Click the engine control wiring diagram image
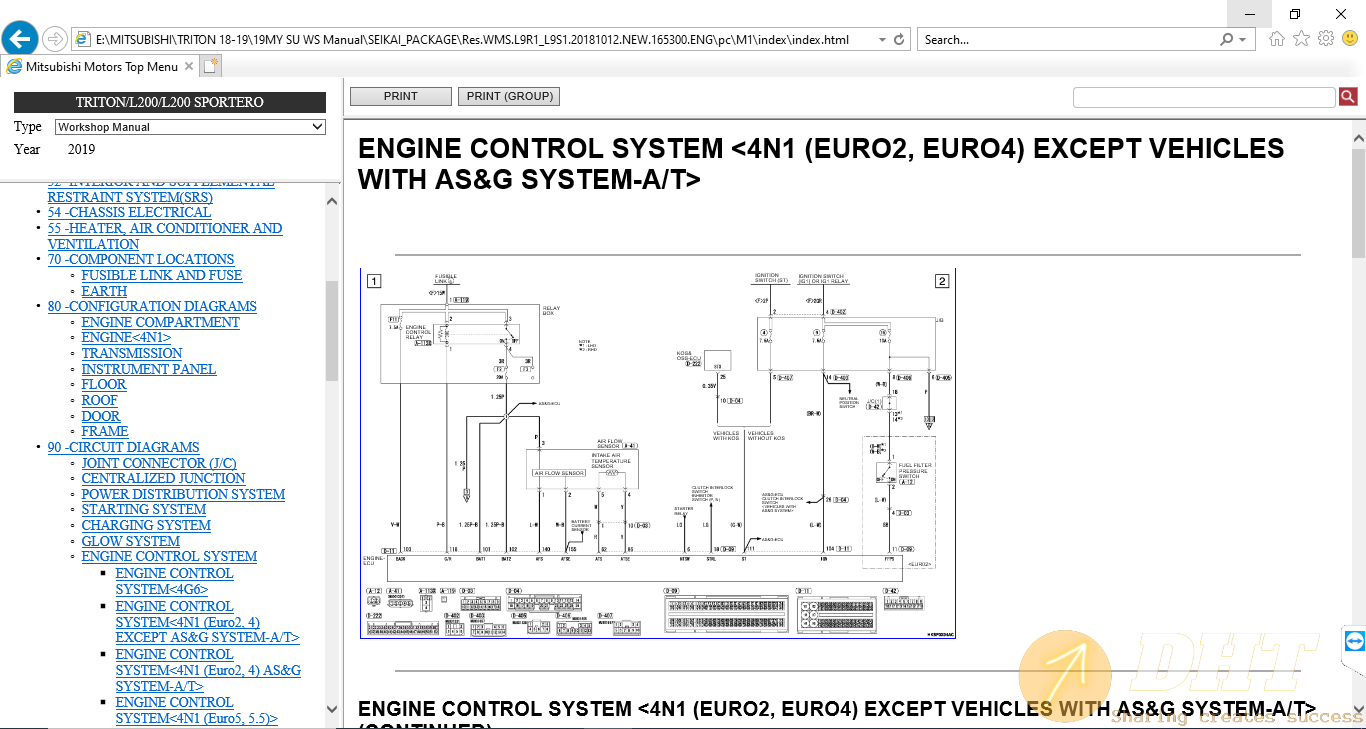 click(658, 453)
